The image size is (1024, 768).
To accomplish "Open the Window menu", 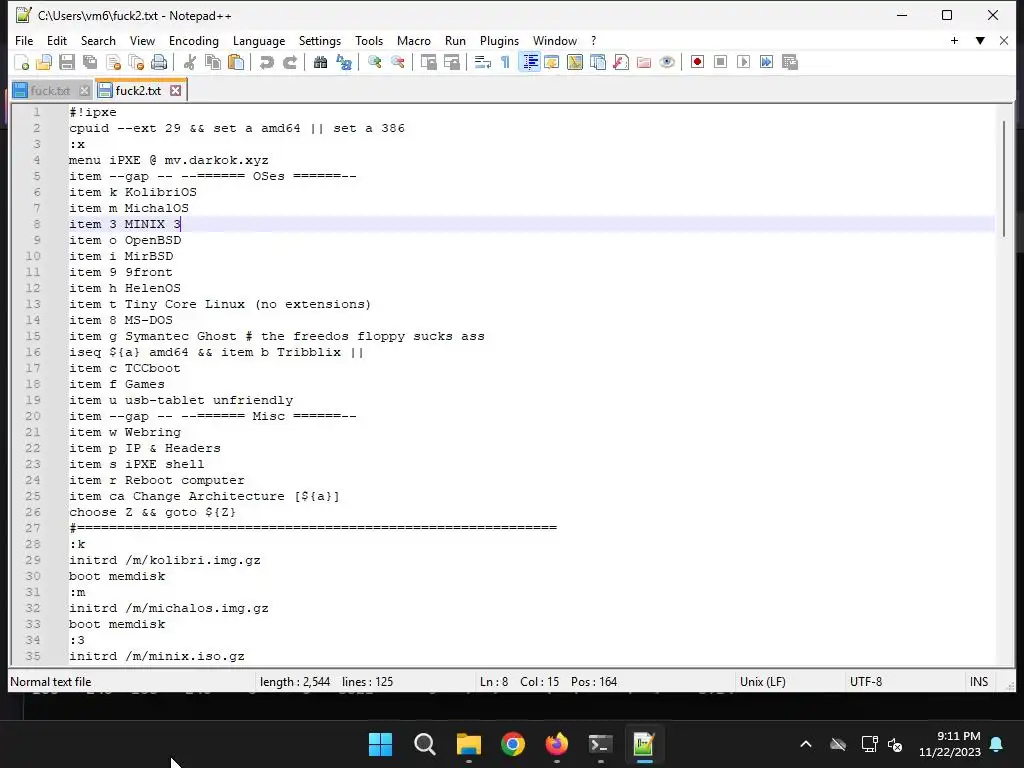I will coord(554,40).
